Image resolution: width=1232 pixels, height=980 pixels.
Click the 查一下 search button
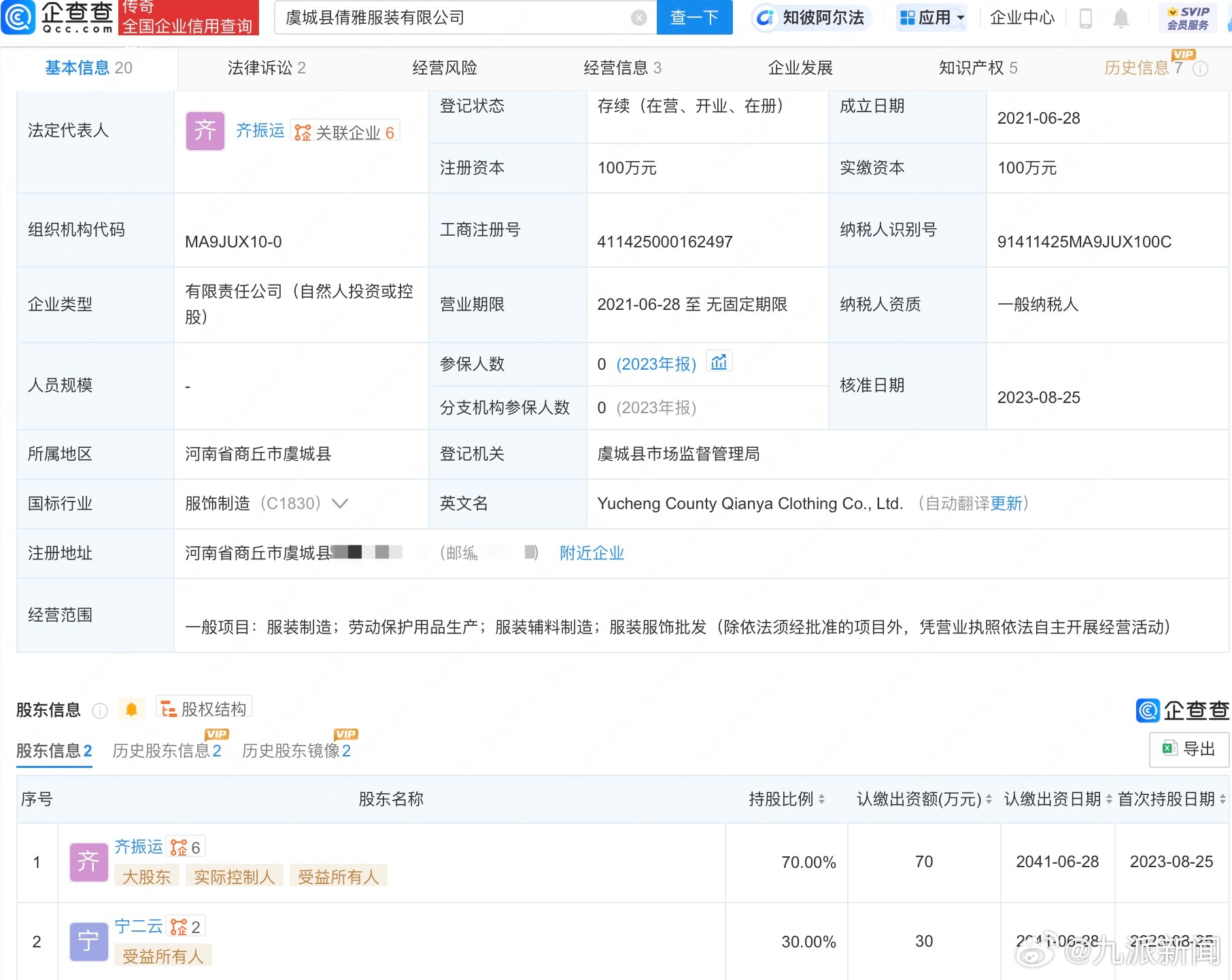point(694,18)
